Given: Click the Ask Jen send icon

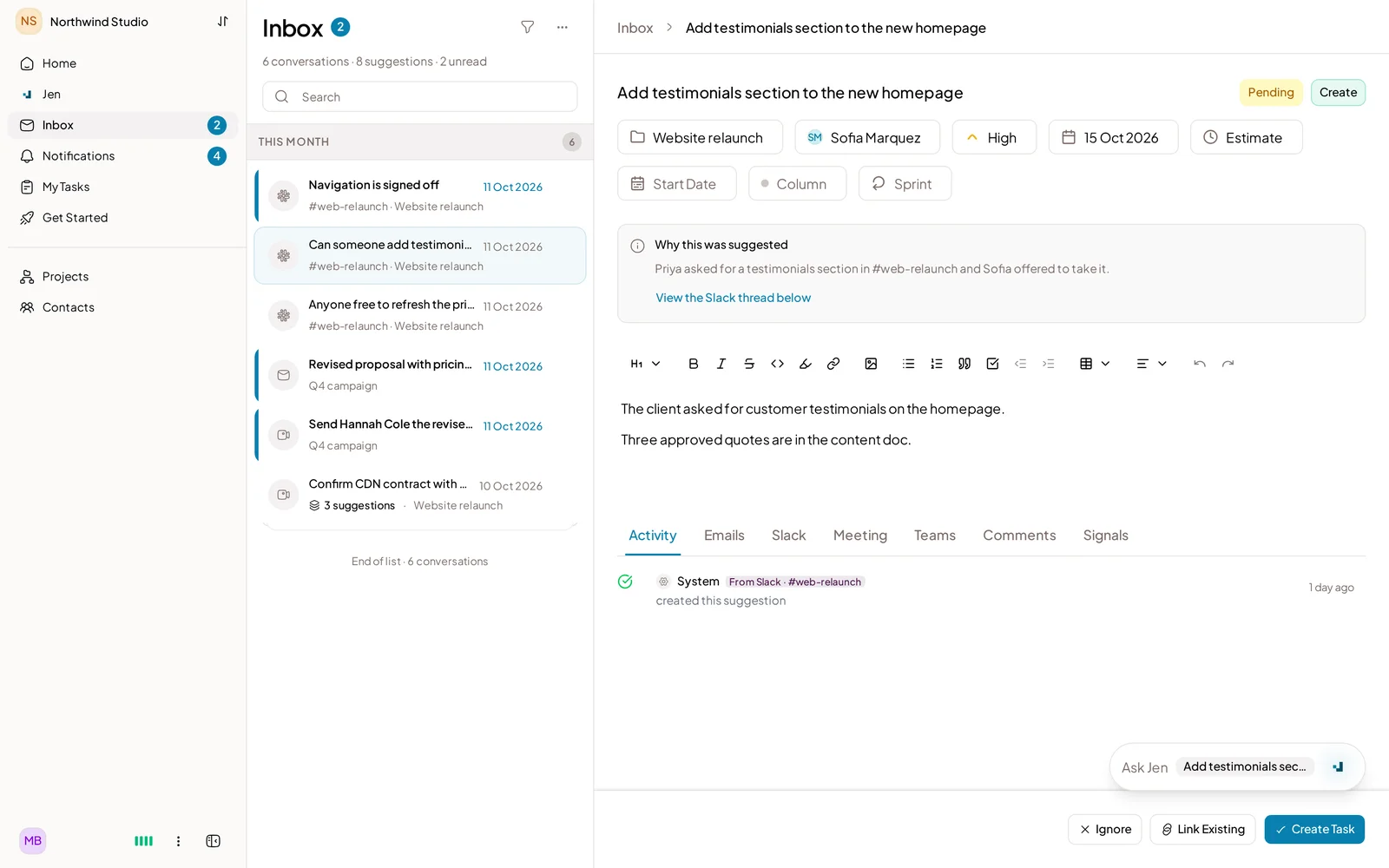Looking at the screenshot, I should tap(1338, 766).
